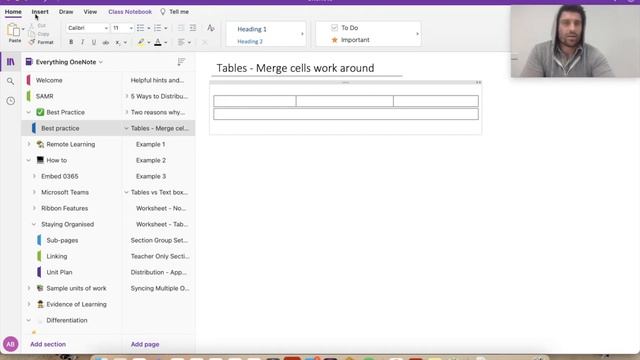The height and width of the screenshot is (360, 640).
Task: Click the delete X icon in ribbon
Action: tap(204, 42)
